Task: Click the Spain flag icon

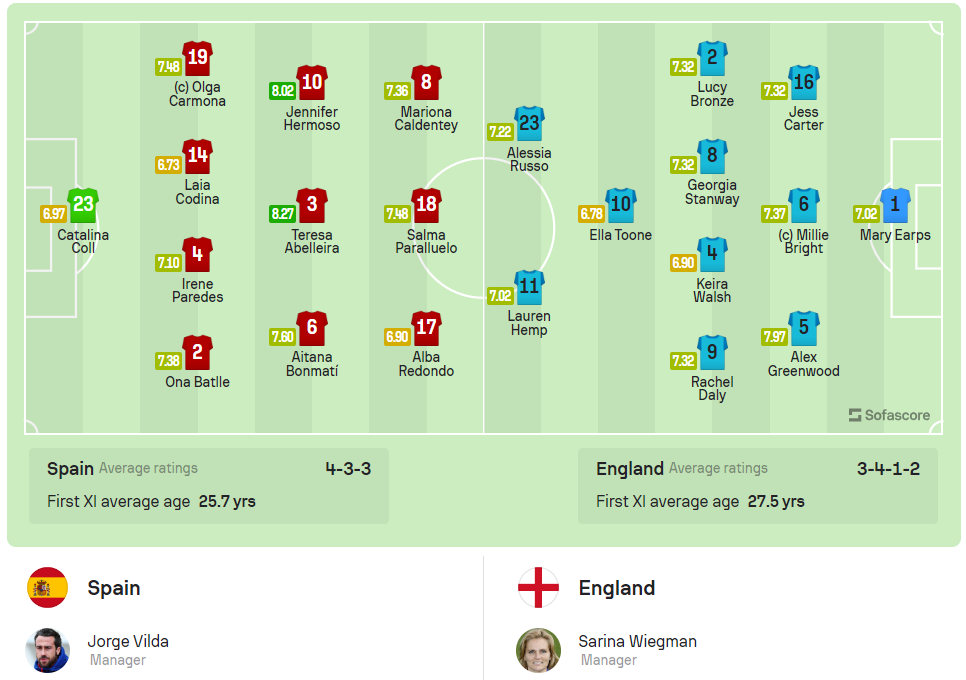Action: pos(47,588)
